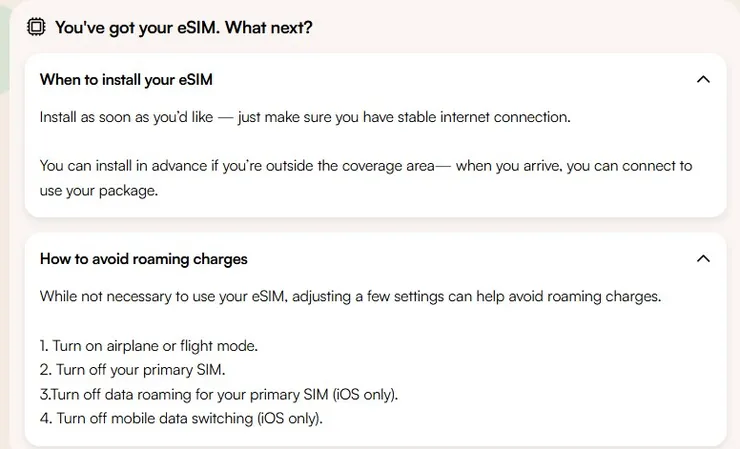Collapse the "When to install your eSIM" chevron
This screenshot has width=740, height=449.
pos(703,79)
